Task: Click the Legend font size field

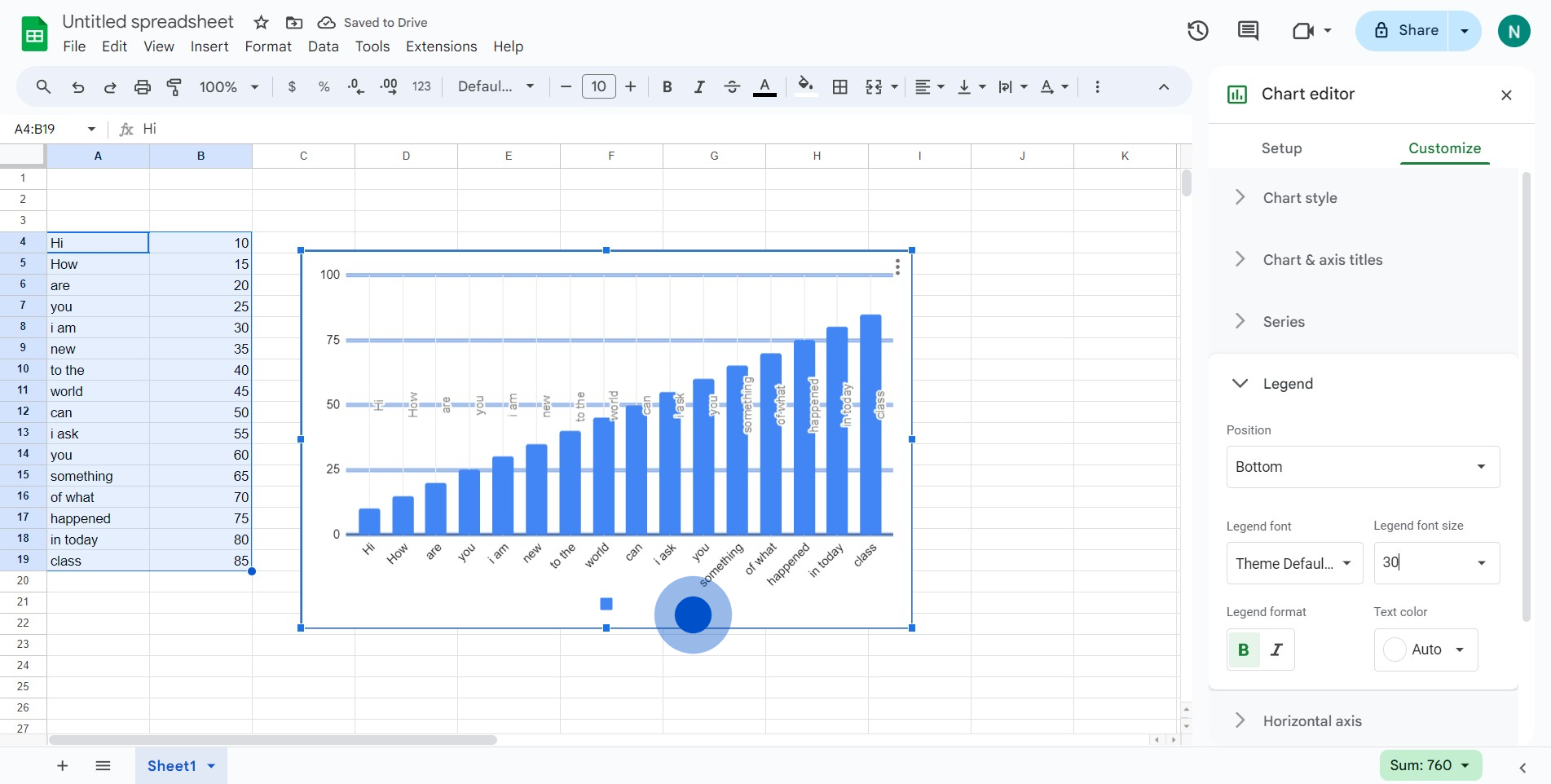Action: [1436, 562]
